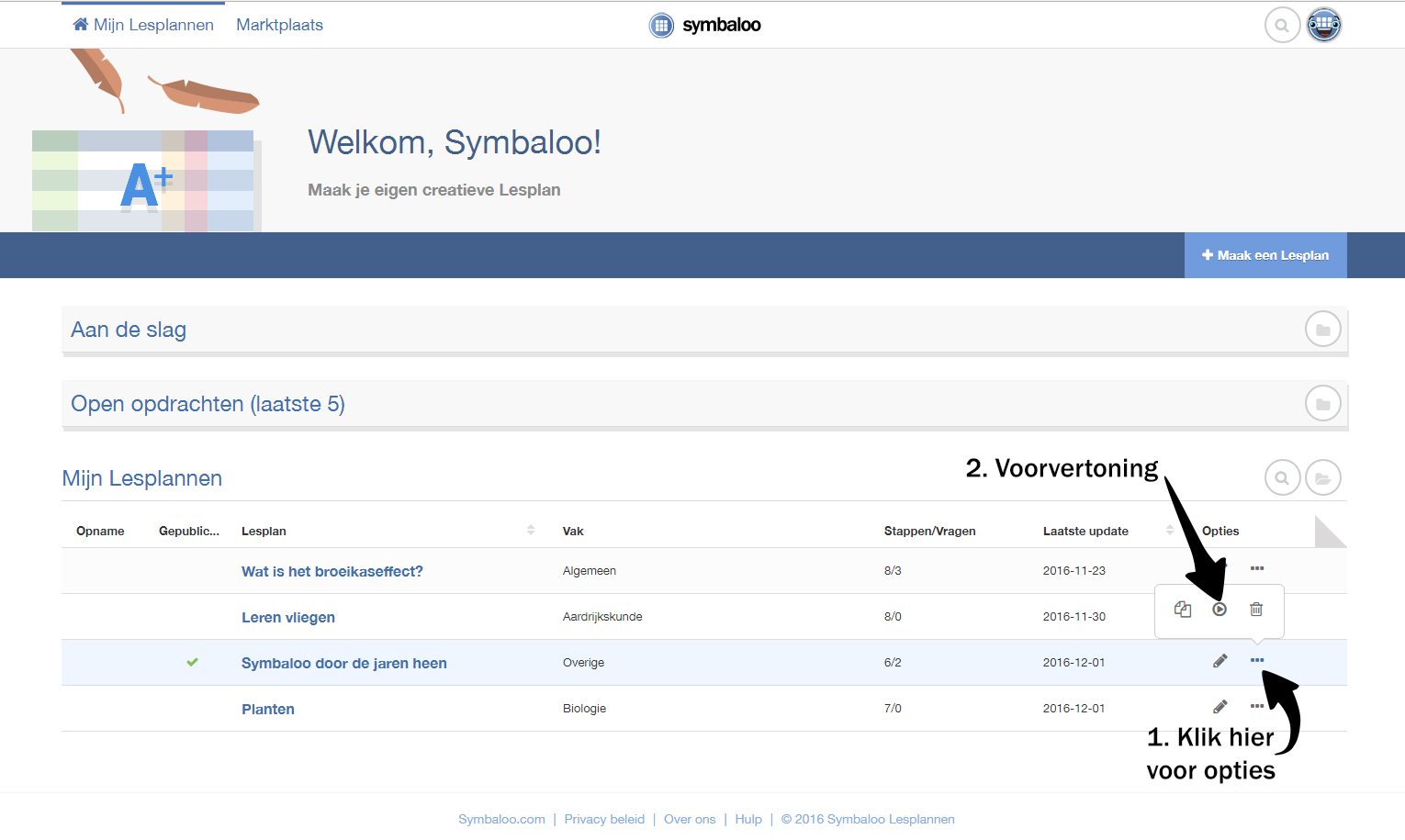Copy the lesson plan via popup icon
The height and width of the screenshot is (840, 1405).
[1183, 610]
